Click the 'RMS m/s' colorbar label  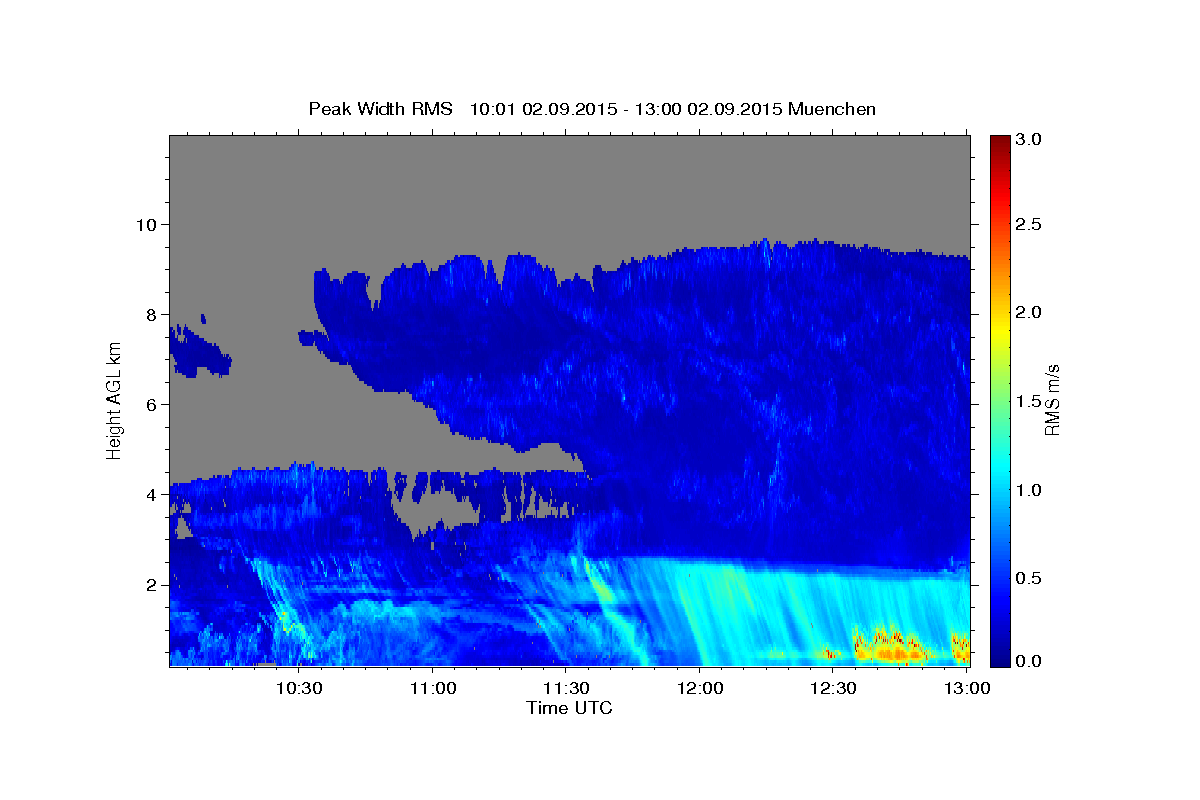(1053, 401)
